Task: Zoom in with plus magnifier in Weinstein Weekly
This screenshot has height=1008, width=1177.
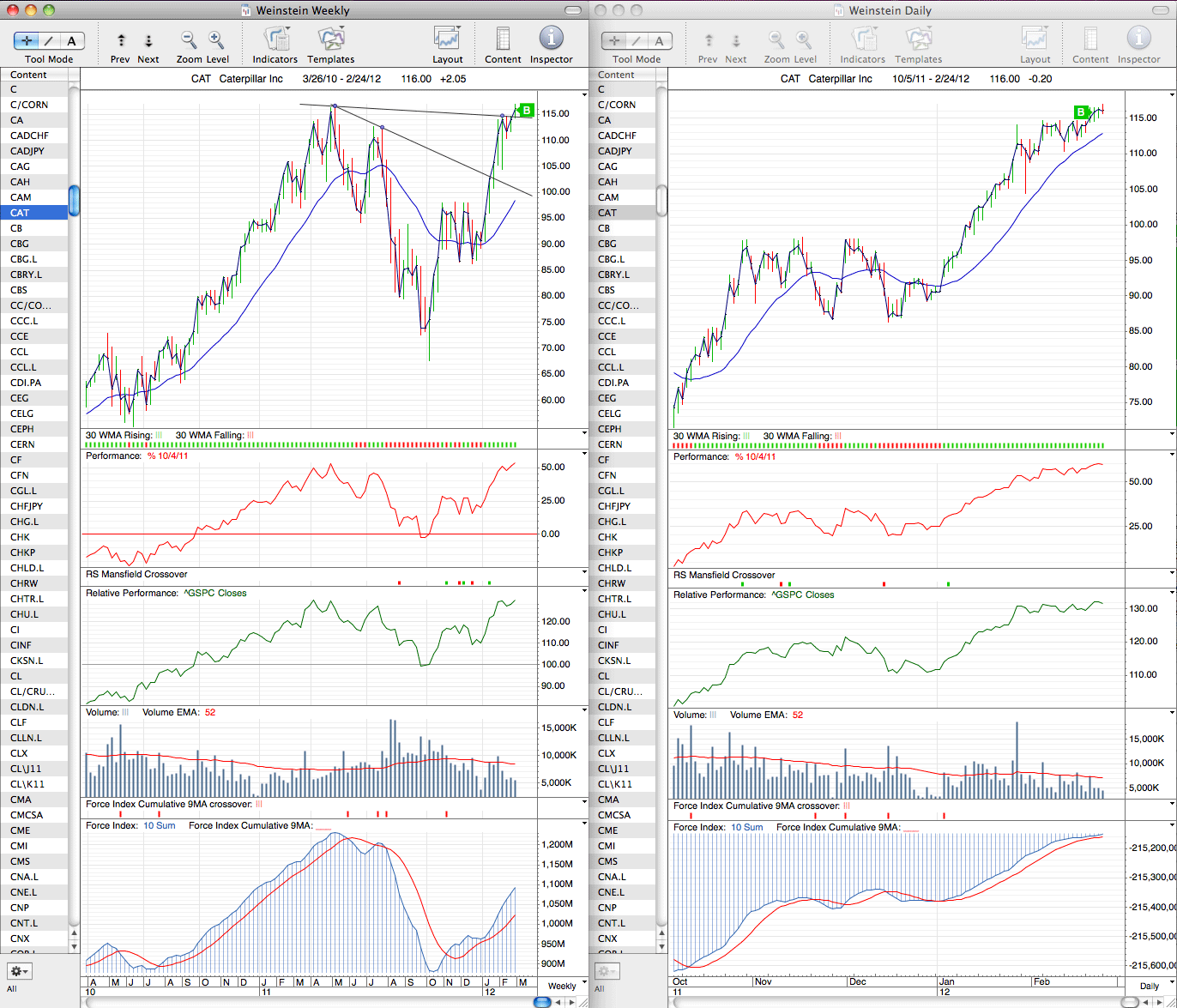Action: click(x=216, y=40)
